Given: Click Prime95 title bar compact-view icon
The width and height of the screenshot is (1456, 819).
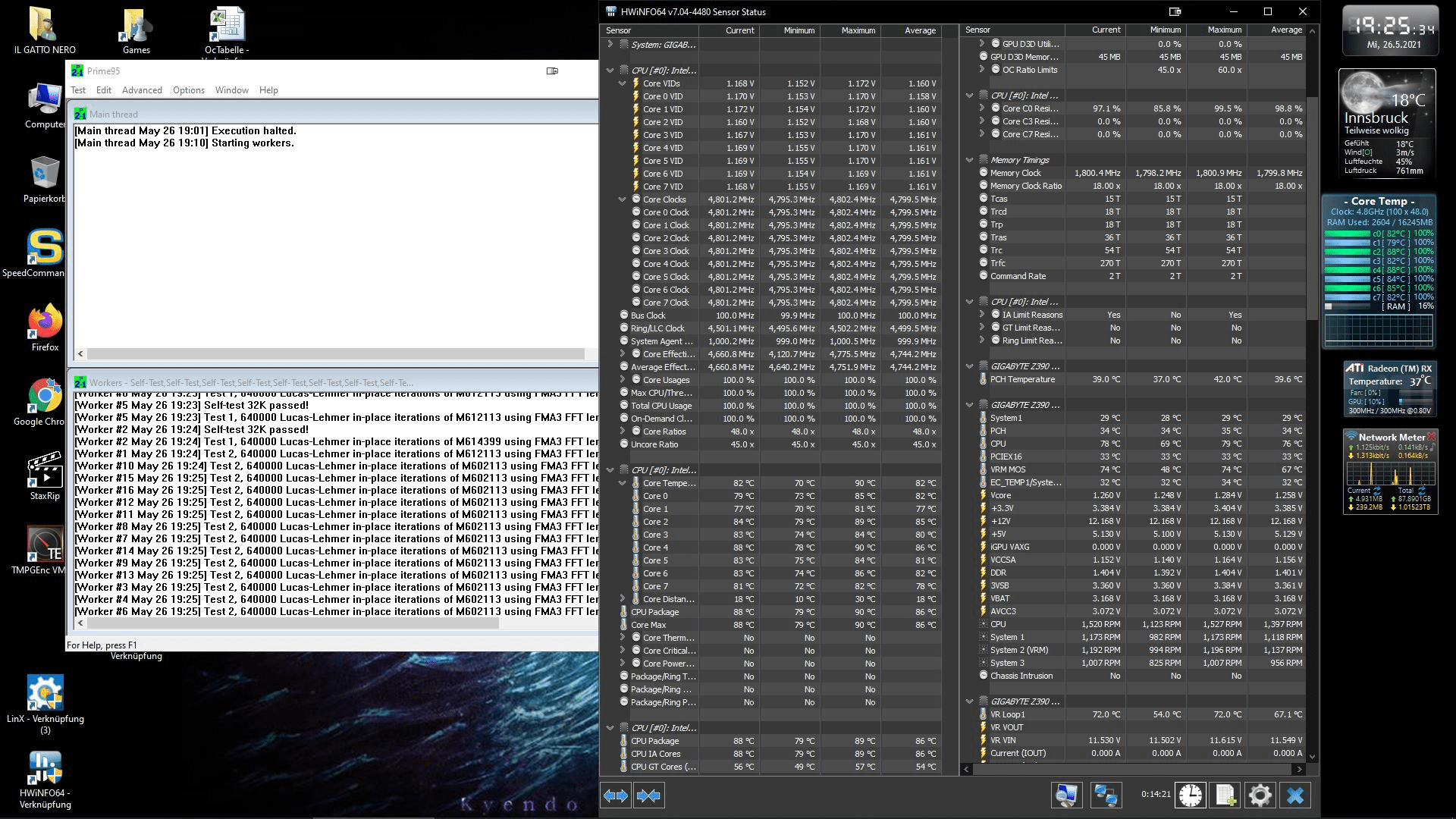Looking at the screenshot, I should pos(552,71).
